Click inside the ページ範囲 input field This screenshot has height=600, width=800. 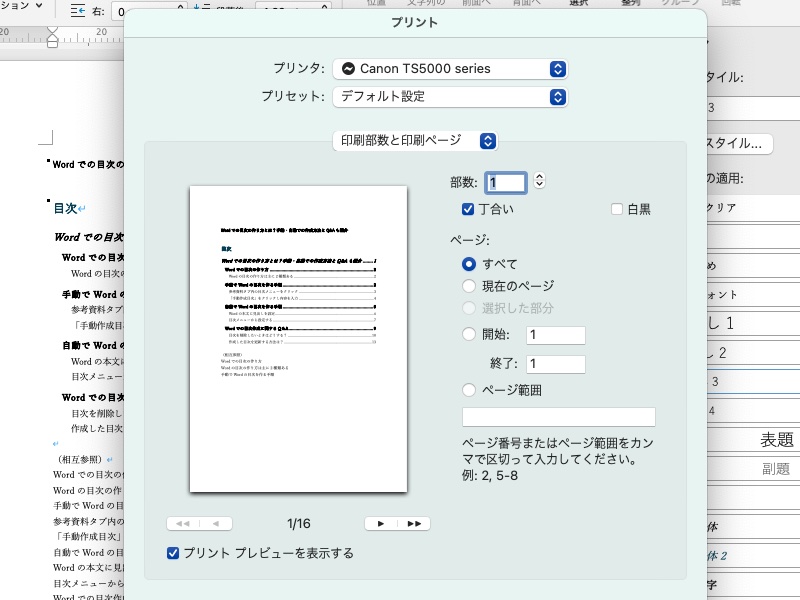(x=558, y=416)
